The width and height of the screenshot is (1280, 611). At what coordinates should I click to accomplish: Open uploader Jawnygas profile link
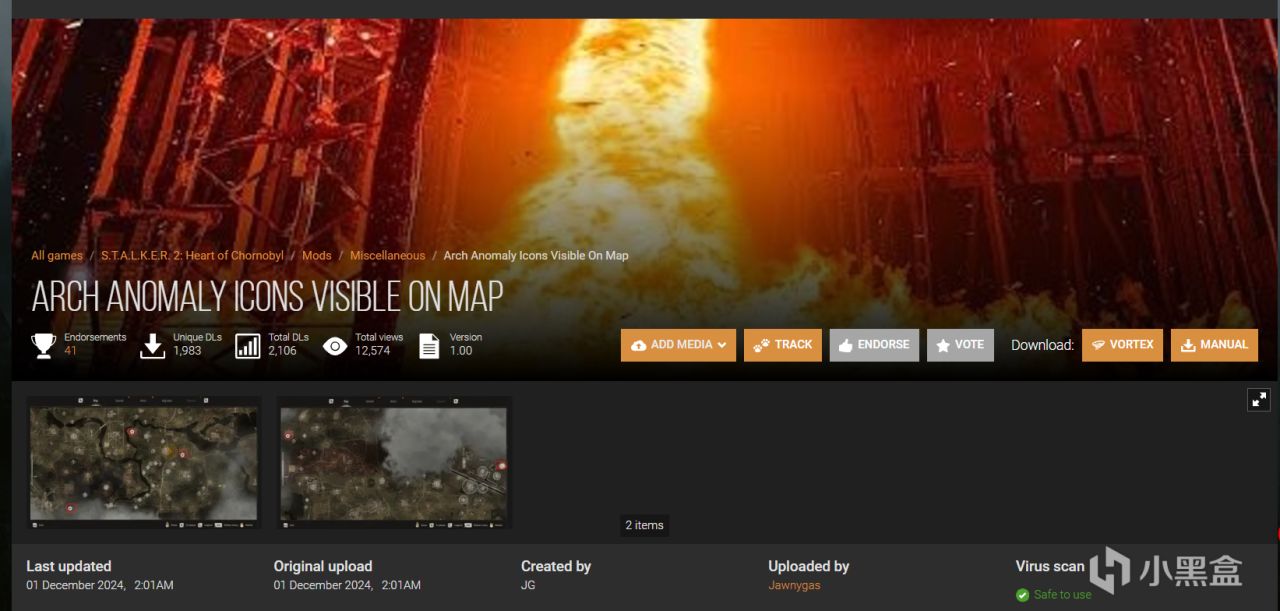pos(794,585)
